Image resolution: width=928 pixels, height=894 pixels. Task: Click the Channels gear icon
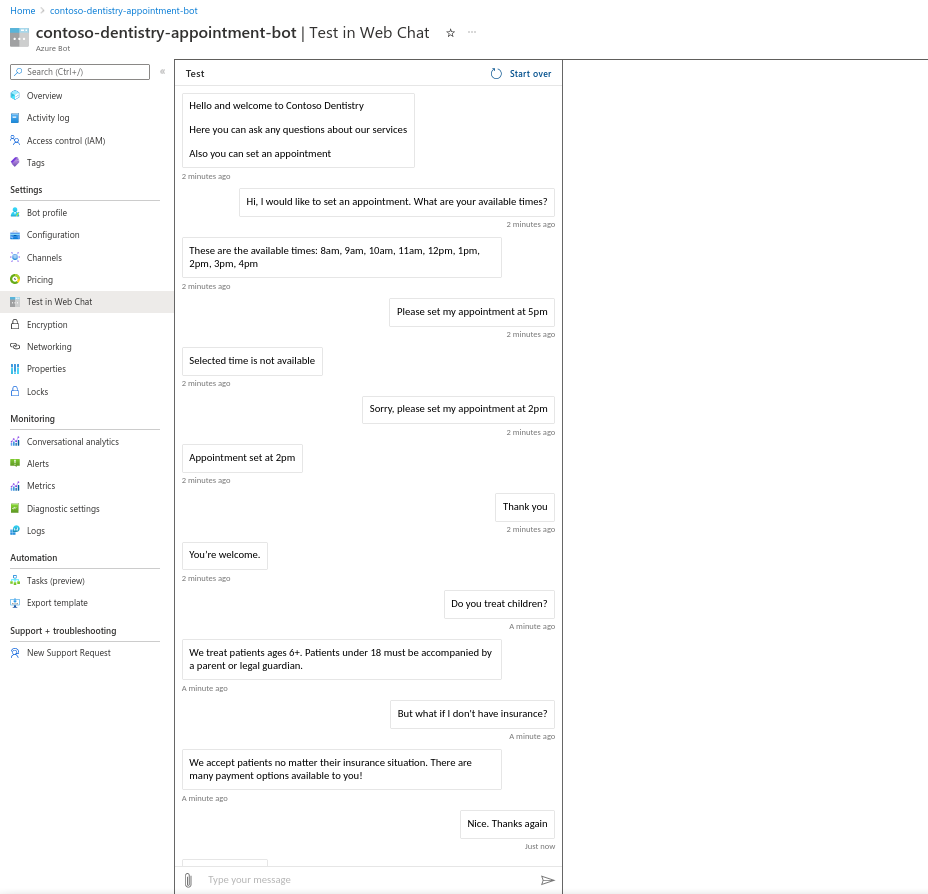(x=15, y=257)
